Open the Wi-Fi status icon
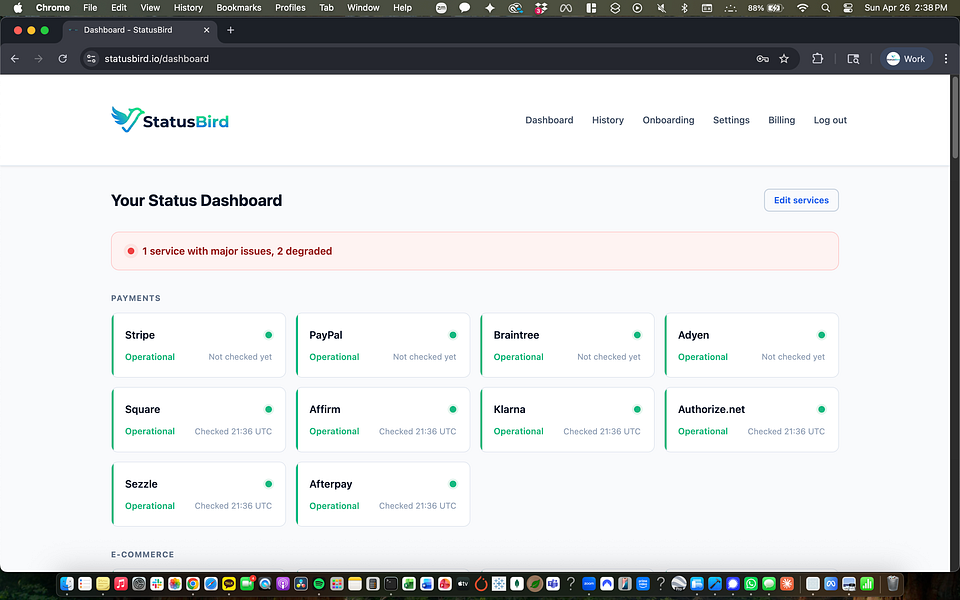 803,8
